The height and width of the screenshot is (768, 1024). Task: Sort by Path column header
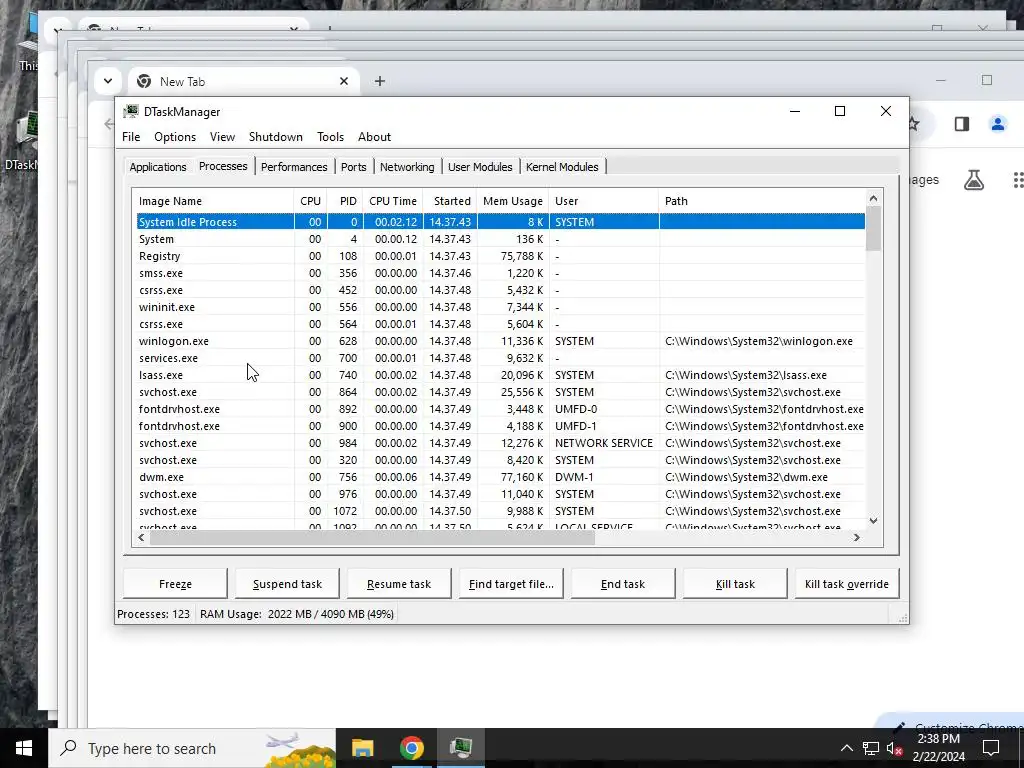point(761,201)
